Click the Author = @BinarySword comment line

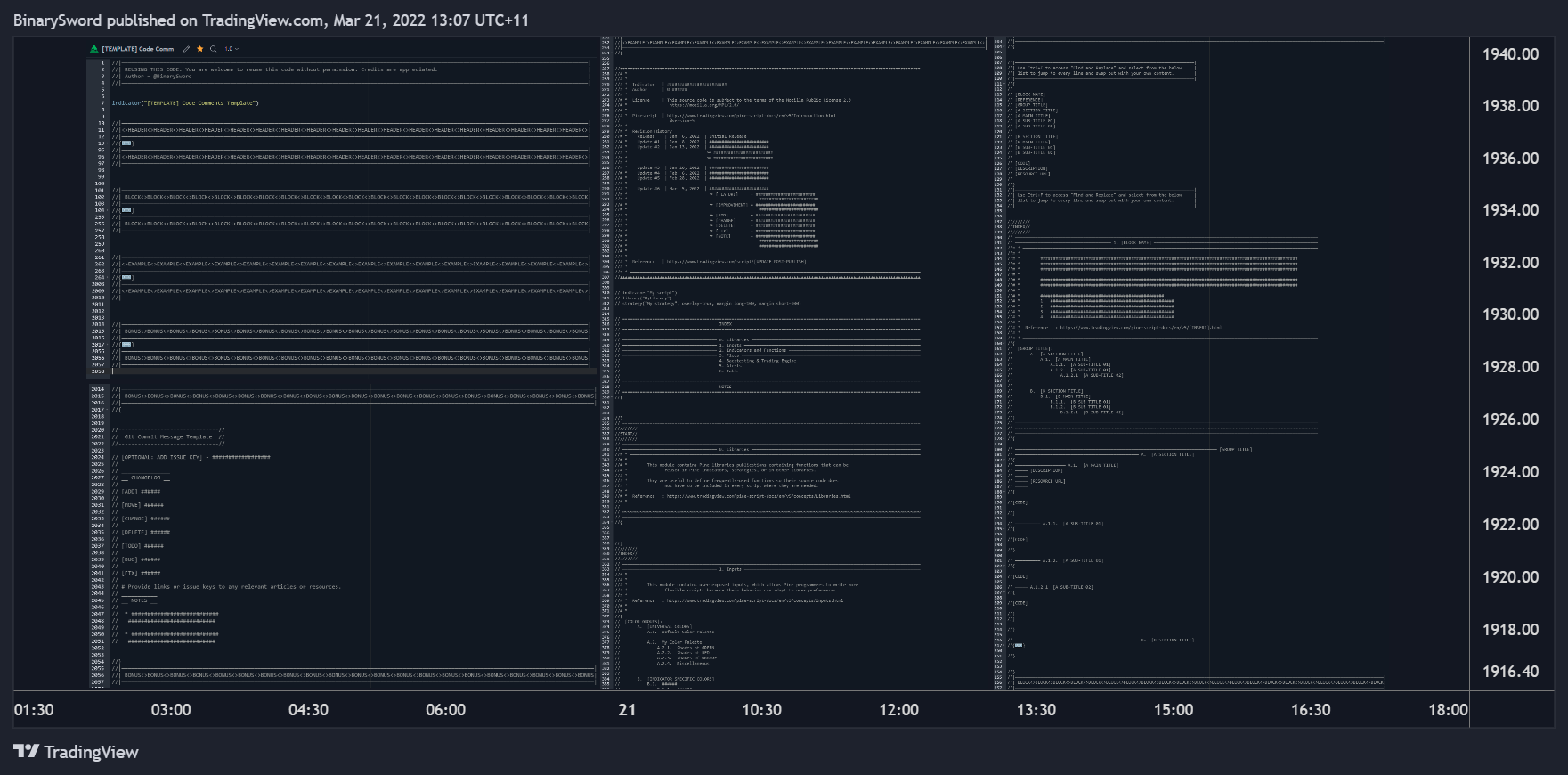coord(151,77)
